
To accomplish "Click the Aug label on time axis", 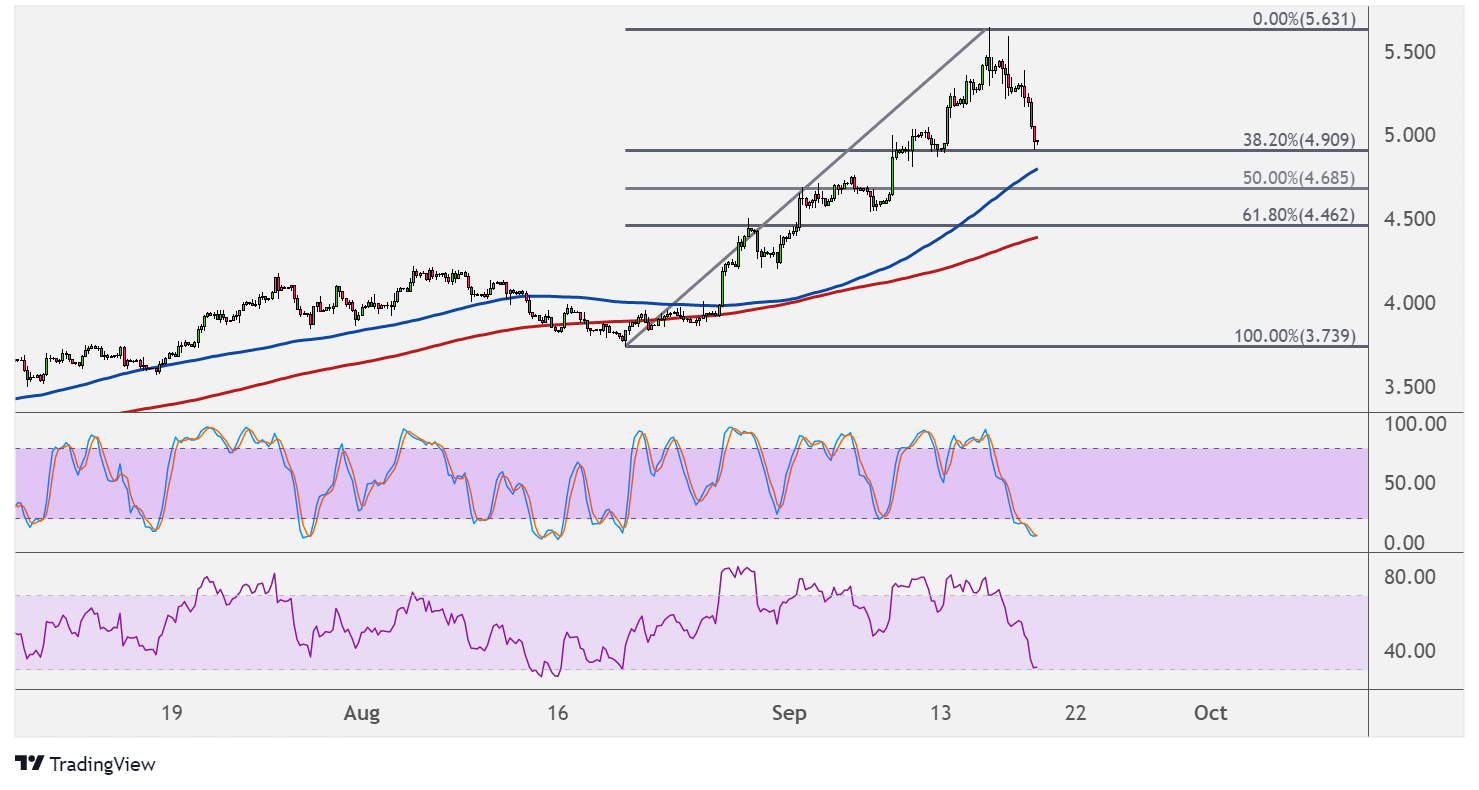I will click(x=362, y=713).
